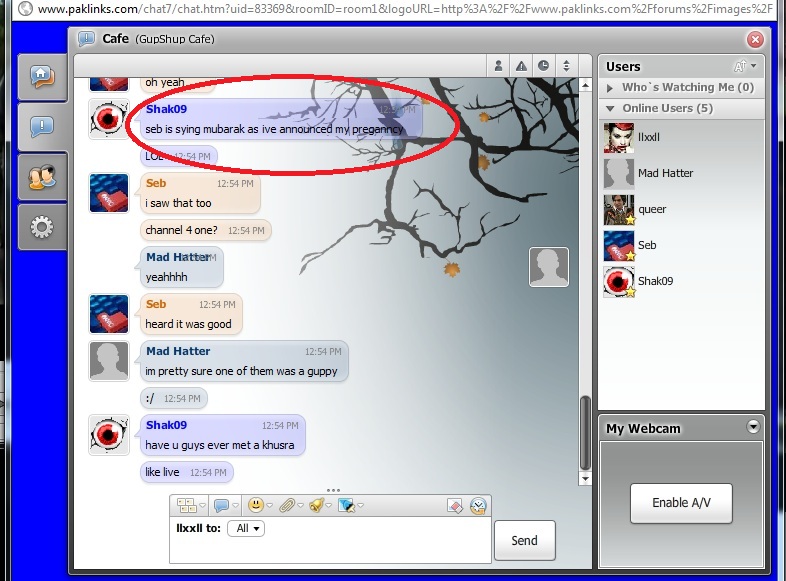The width and height of the screenshot is (786, 581).
Task: Toggle timestamps with the clock header icon
Action: point(543,66)
